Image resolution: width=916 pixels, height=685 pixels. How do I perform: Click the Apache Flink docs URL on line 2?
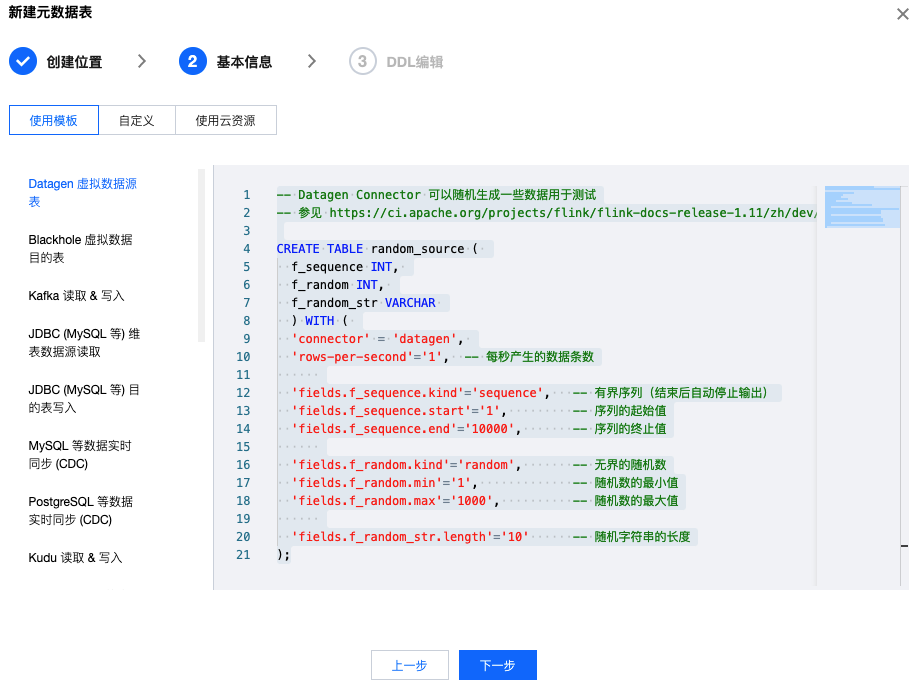(x=572, y=213)
